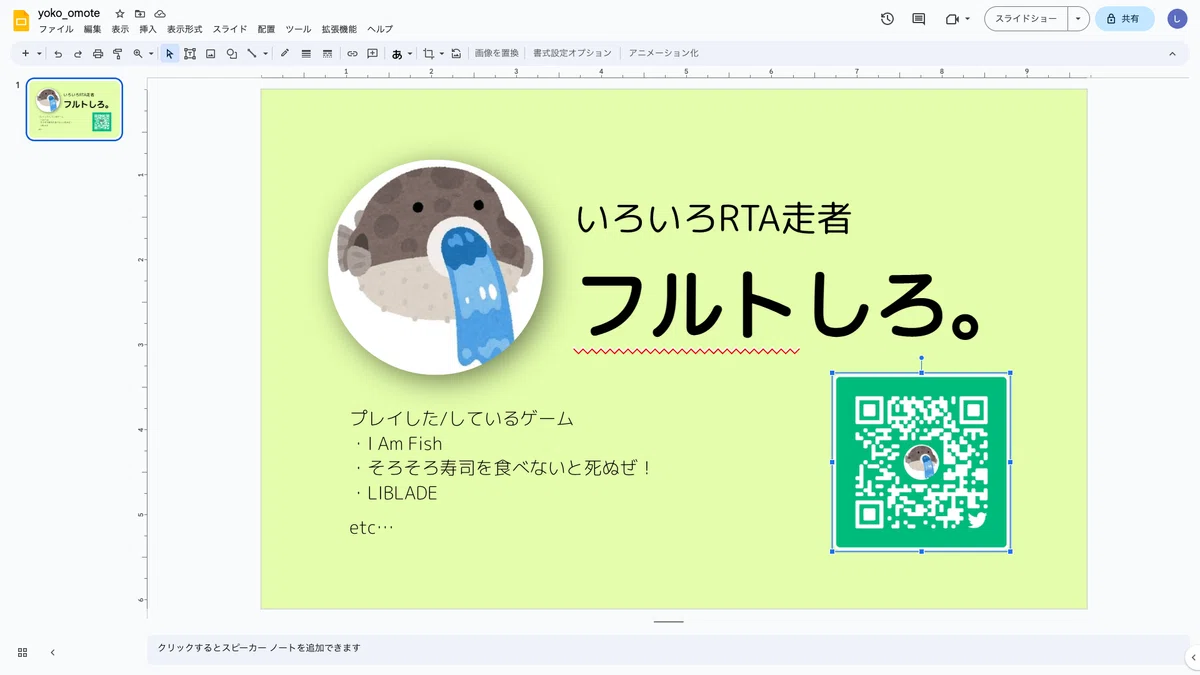Expand the mask image dropdown arrow

(x=442, y=53)
